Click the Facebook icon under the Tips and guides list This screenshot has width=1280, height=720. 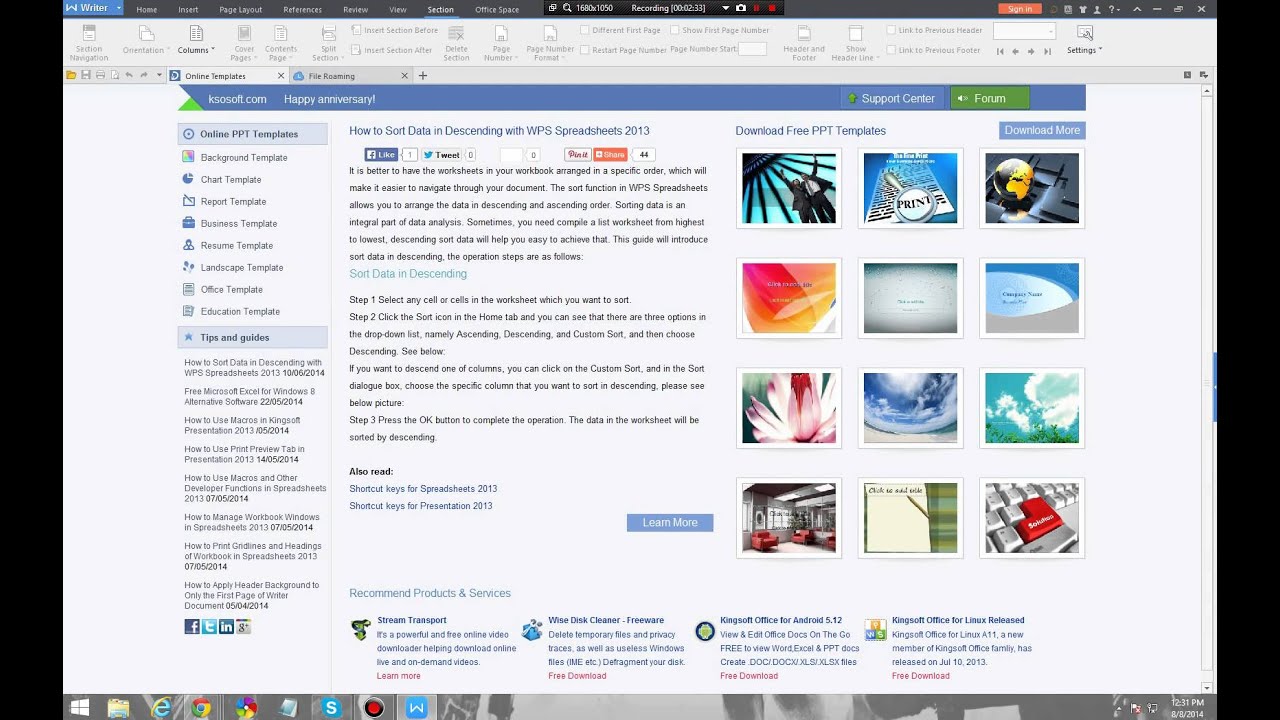point(192,627)
